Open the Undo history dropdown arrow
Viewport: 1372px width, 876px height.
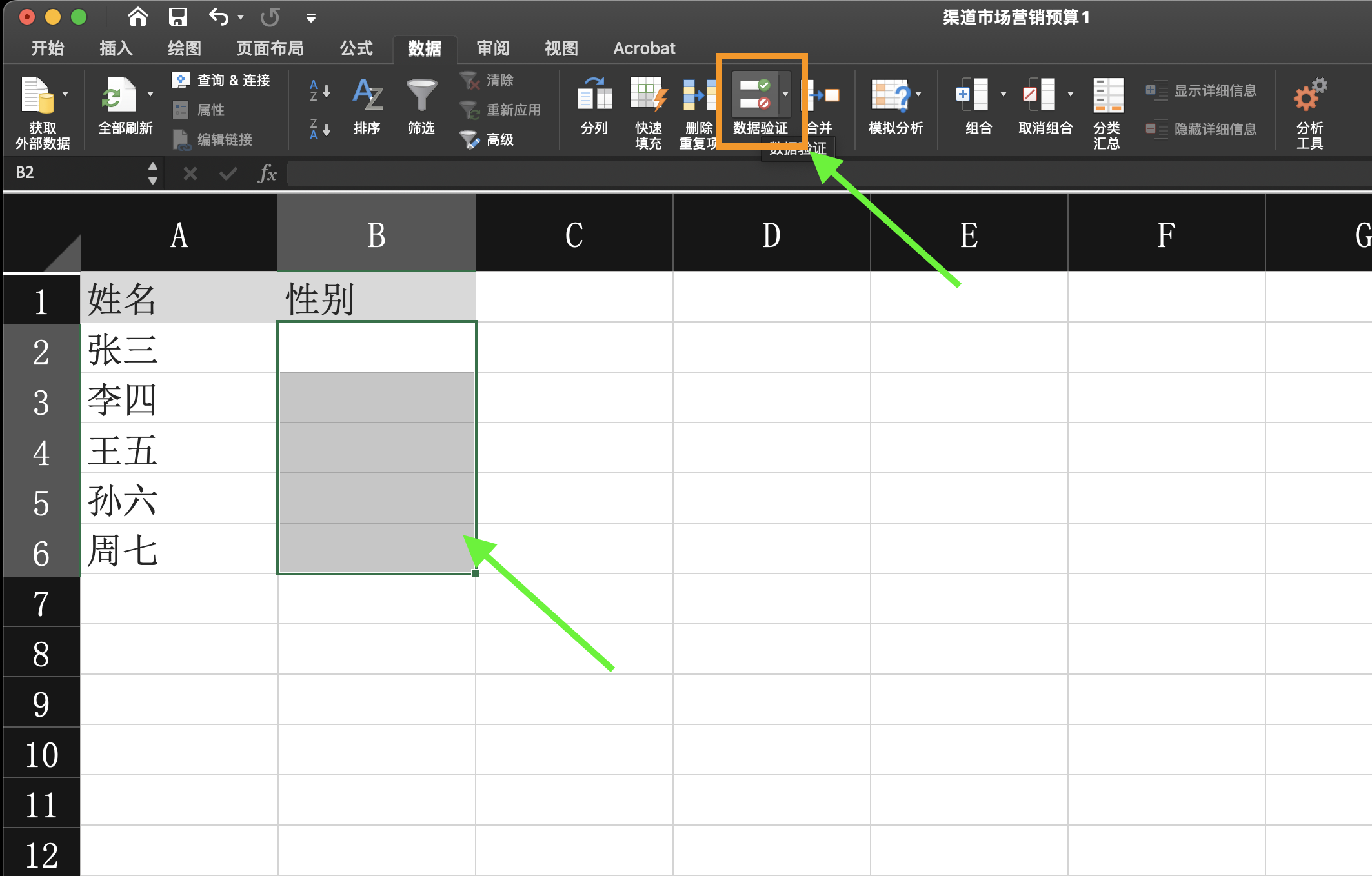click(x=241, y=17)
